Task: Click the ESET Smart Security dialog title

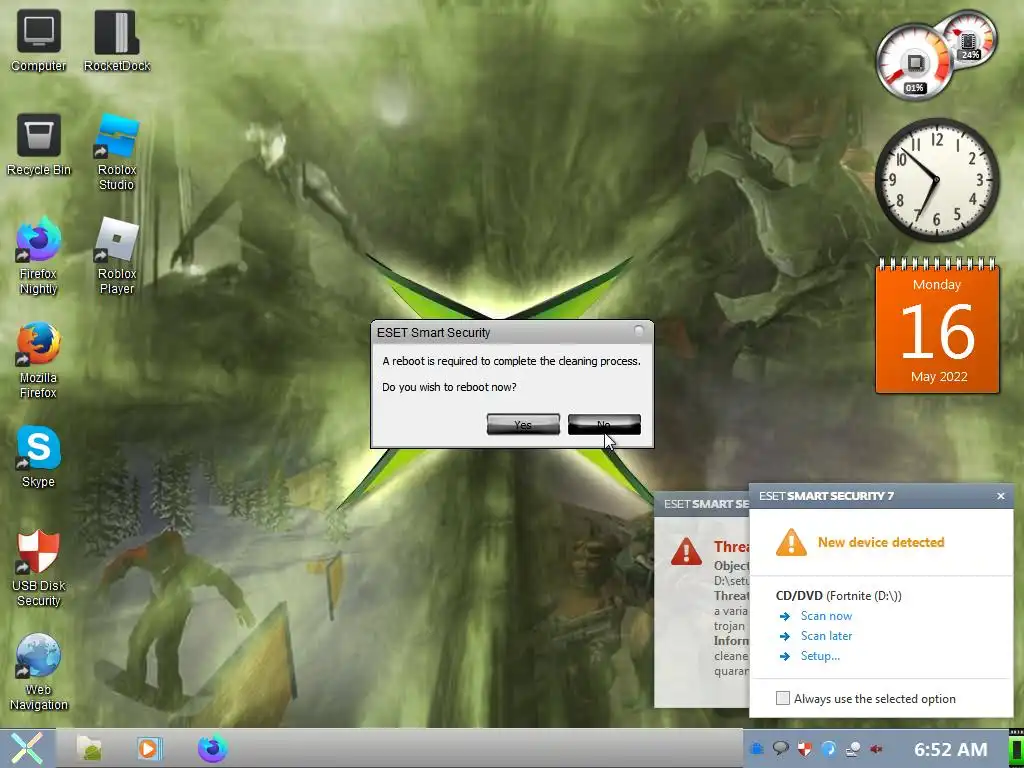Action: [x=434, y=332]
